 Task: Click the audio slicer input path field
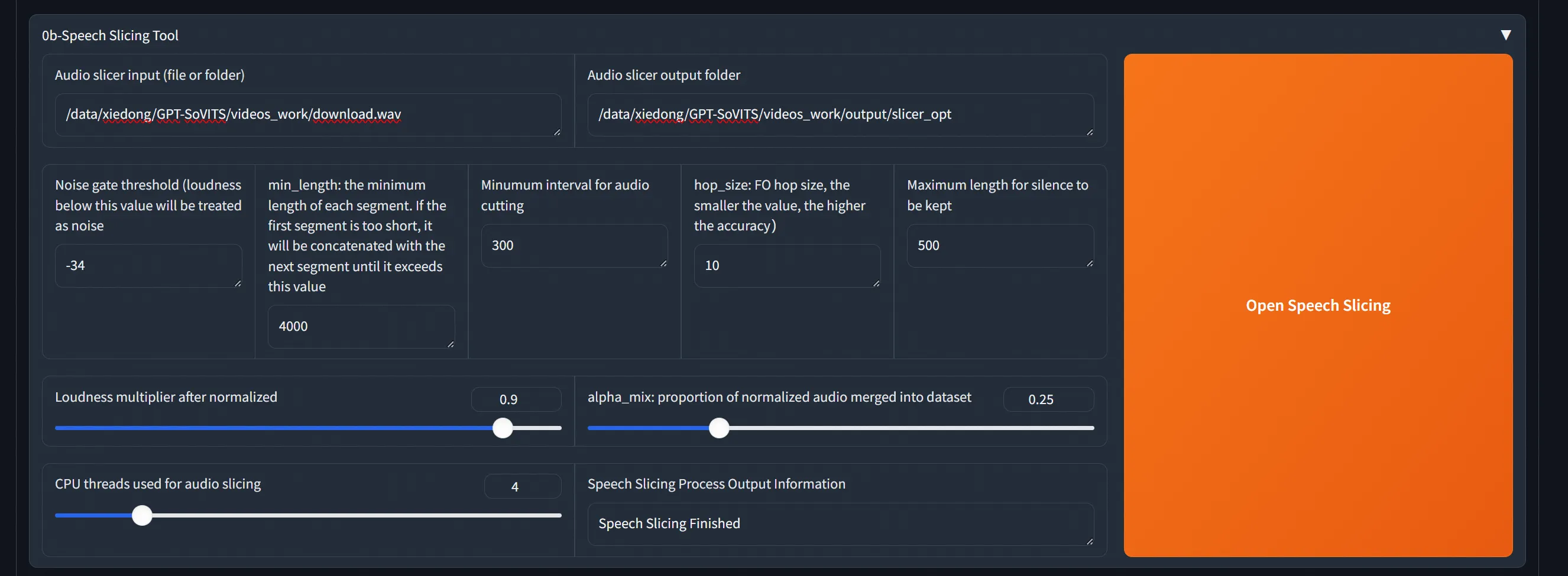(307, 115)
